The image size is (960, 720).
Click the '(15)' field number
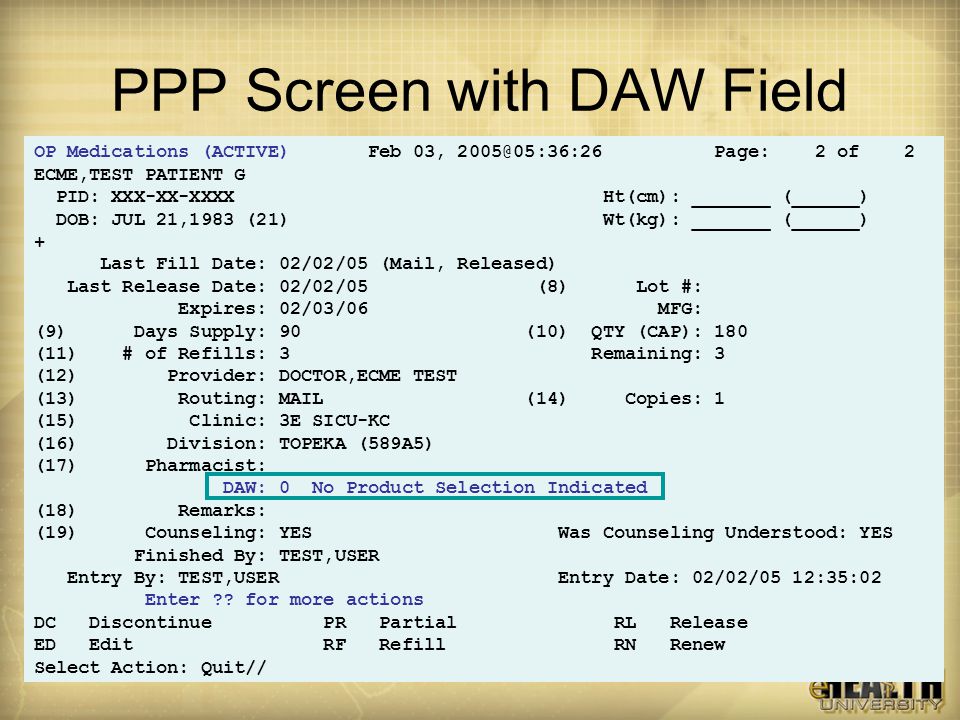click(x=56, y=421)
